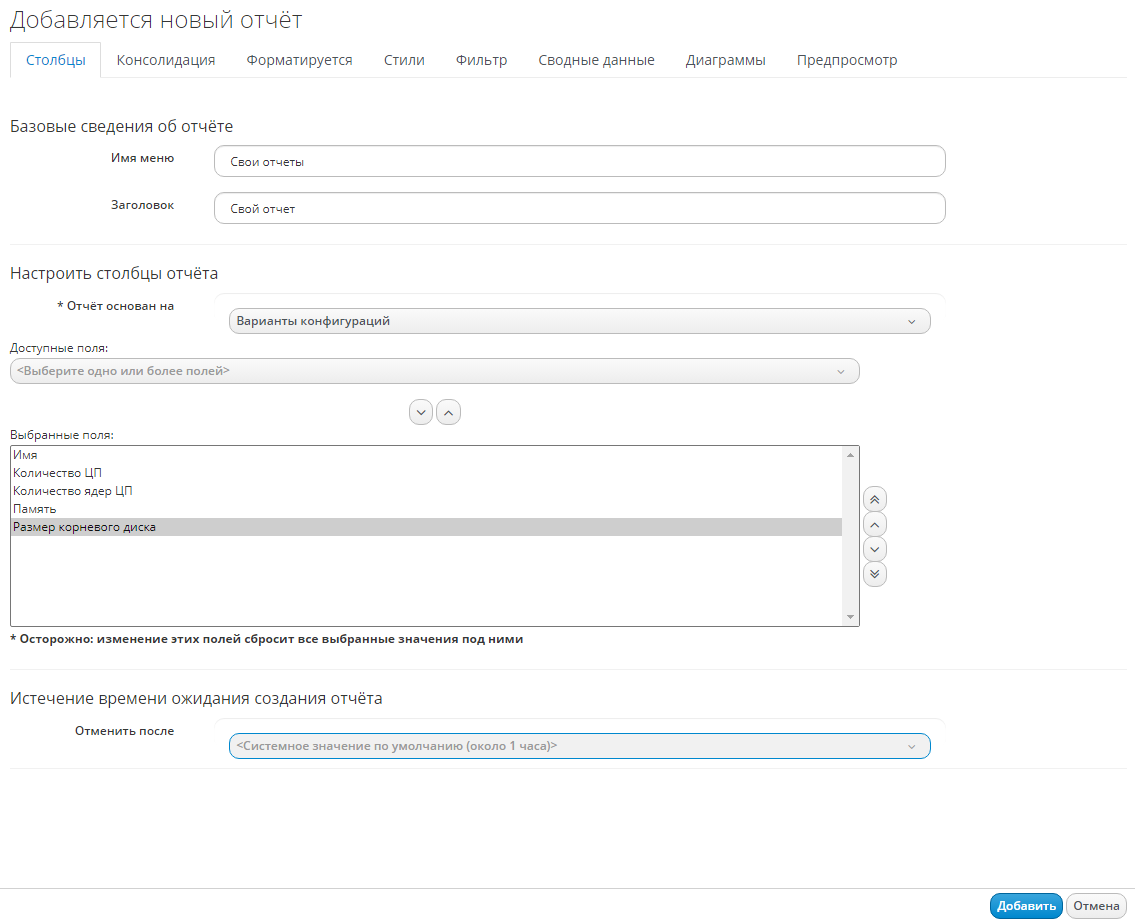
Task: Open 'Отменить после' timeout dropdown
Action: point(579,746)
